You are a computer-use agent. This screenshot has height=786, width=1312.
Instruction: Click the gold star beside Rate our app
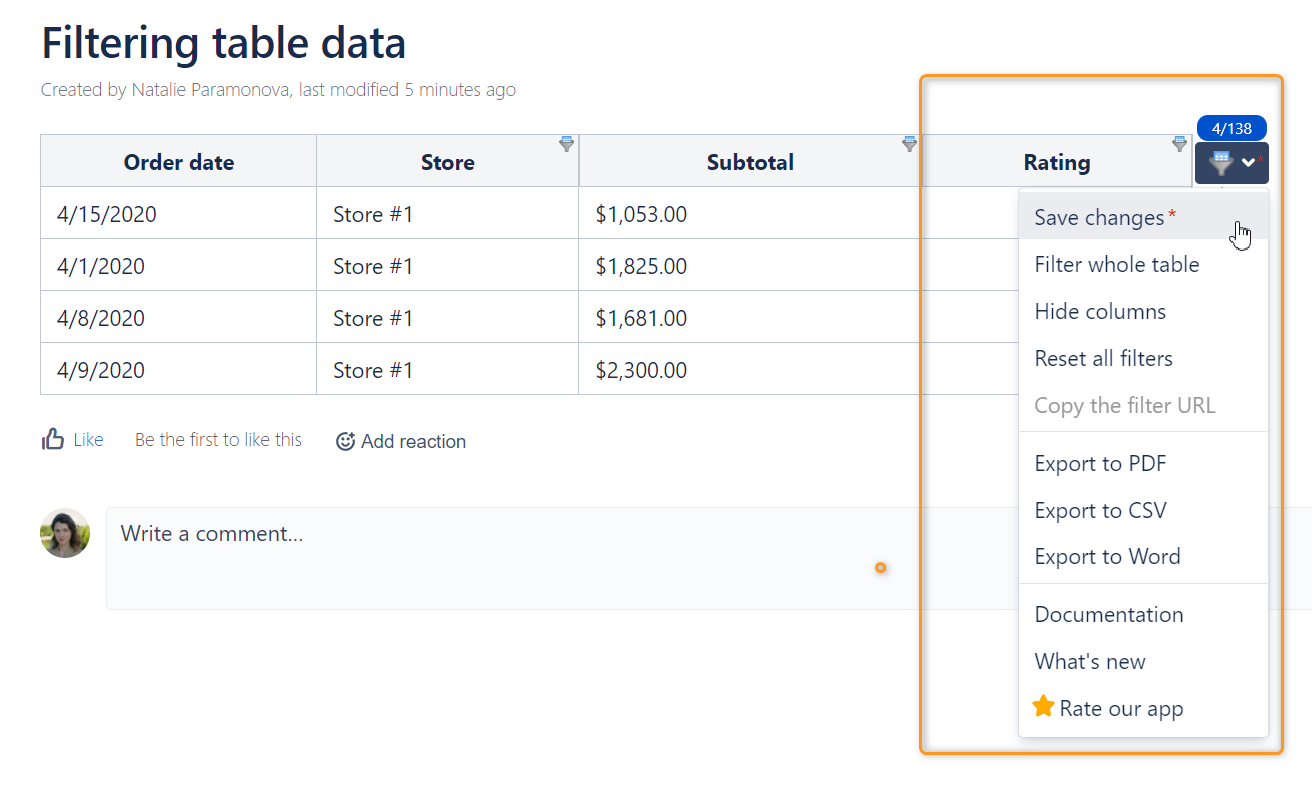(1043, 707)
